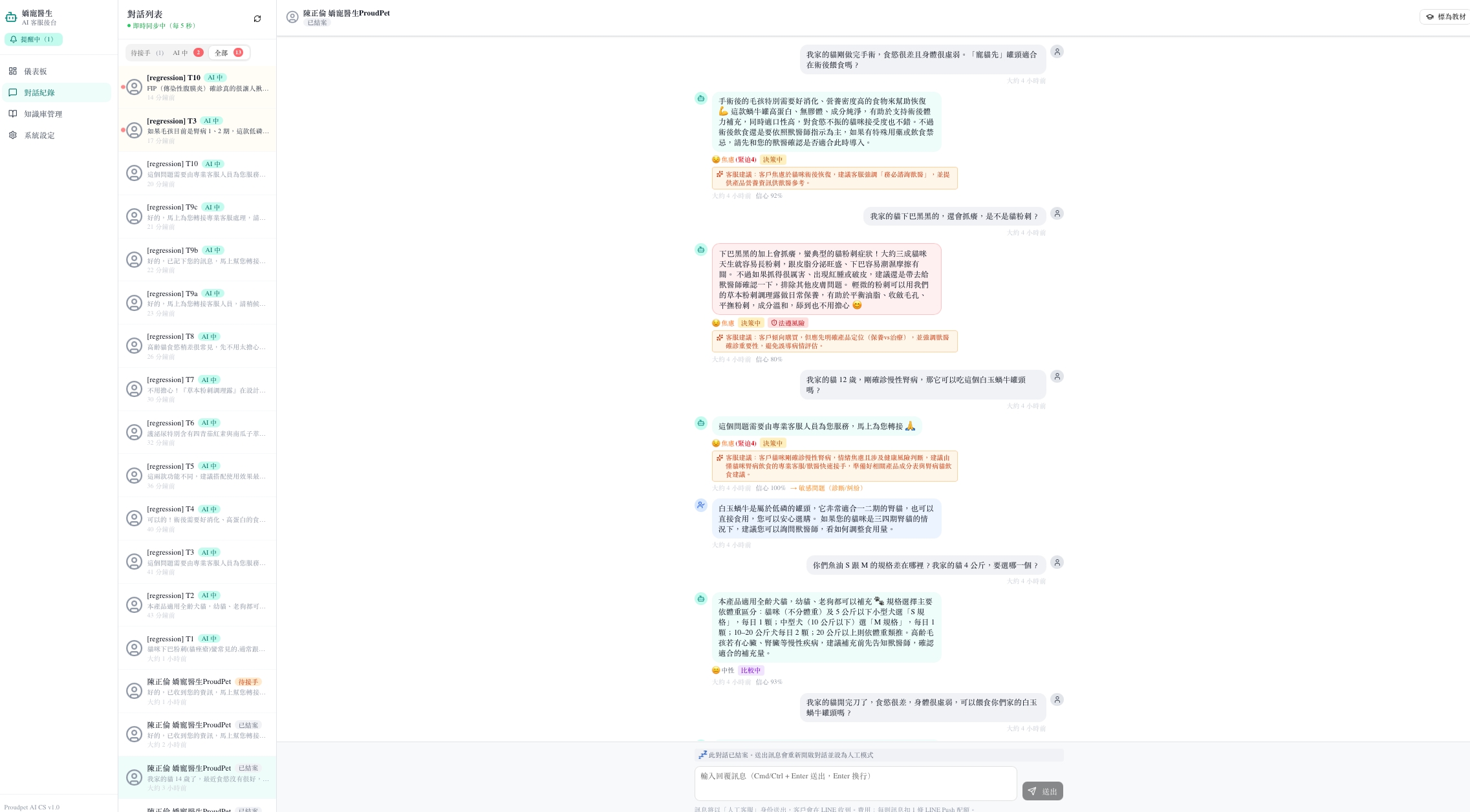
Task: Click the zzz icon in closed-conversation notice
Action: point(702,755)
